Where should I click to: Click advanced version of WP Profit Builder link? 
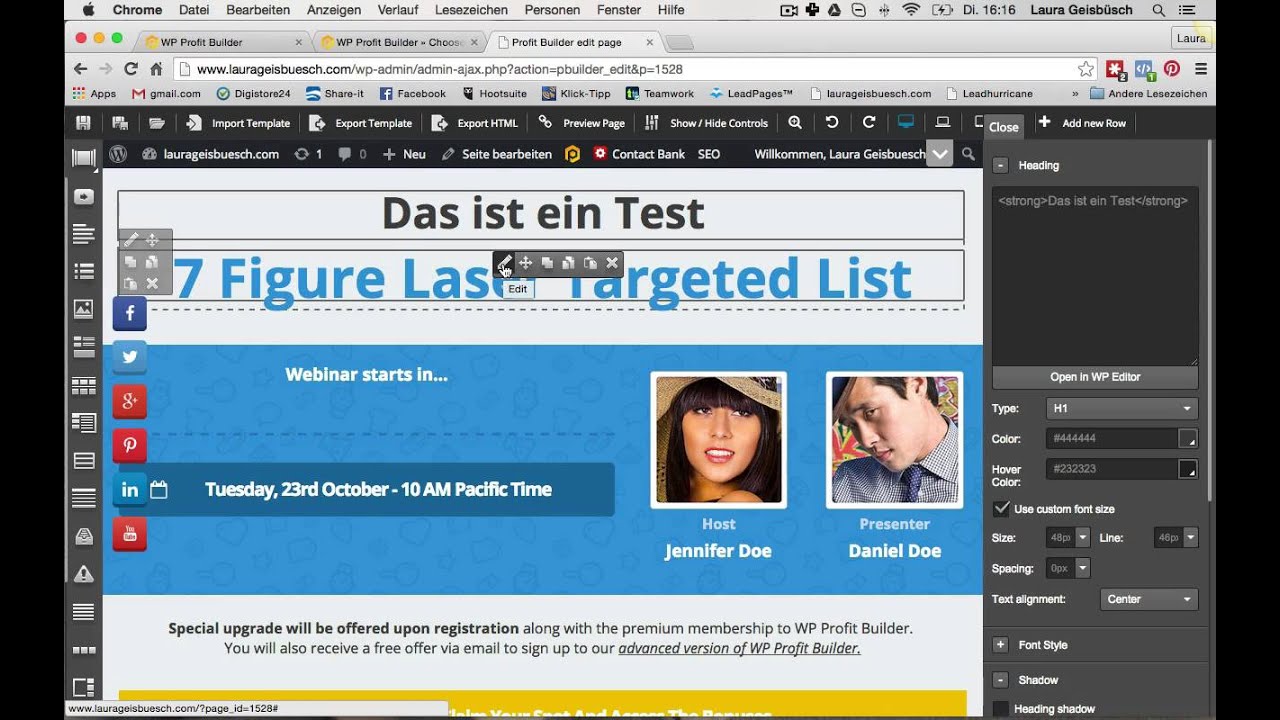tap(739, 648)
